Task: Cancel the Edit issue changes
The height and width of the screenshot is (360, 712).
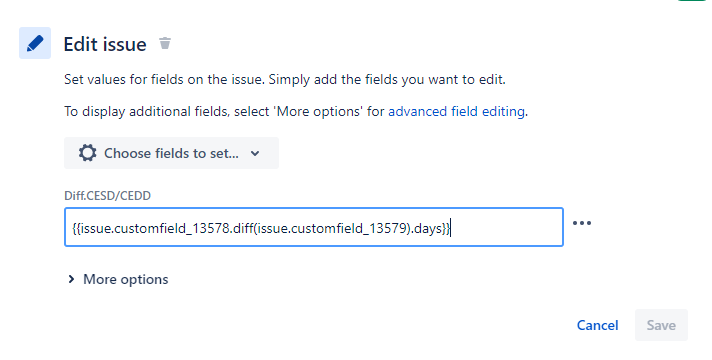Action: click(x=597, y=325)
